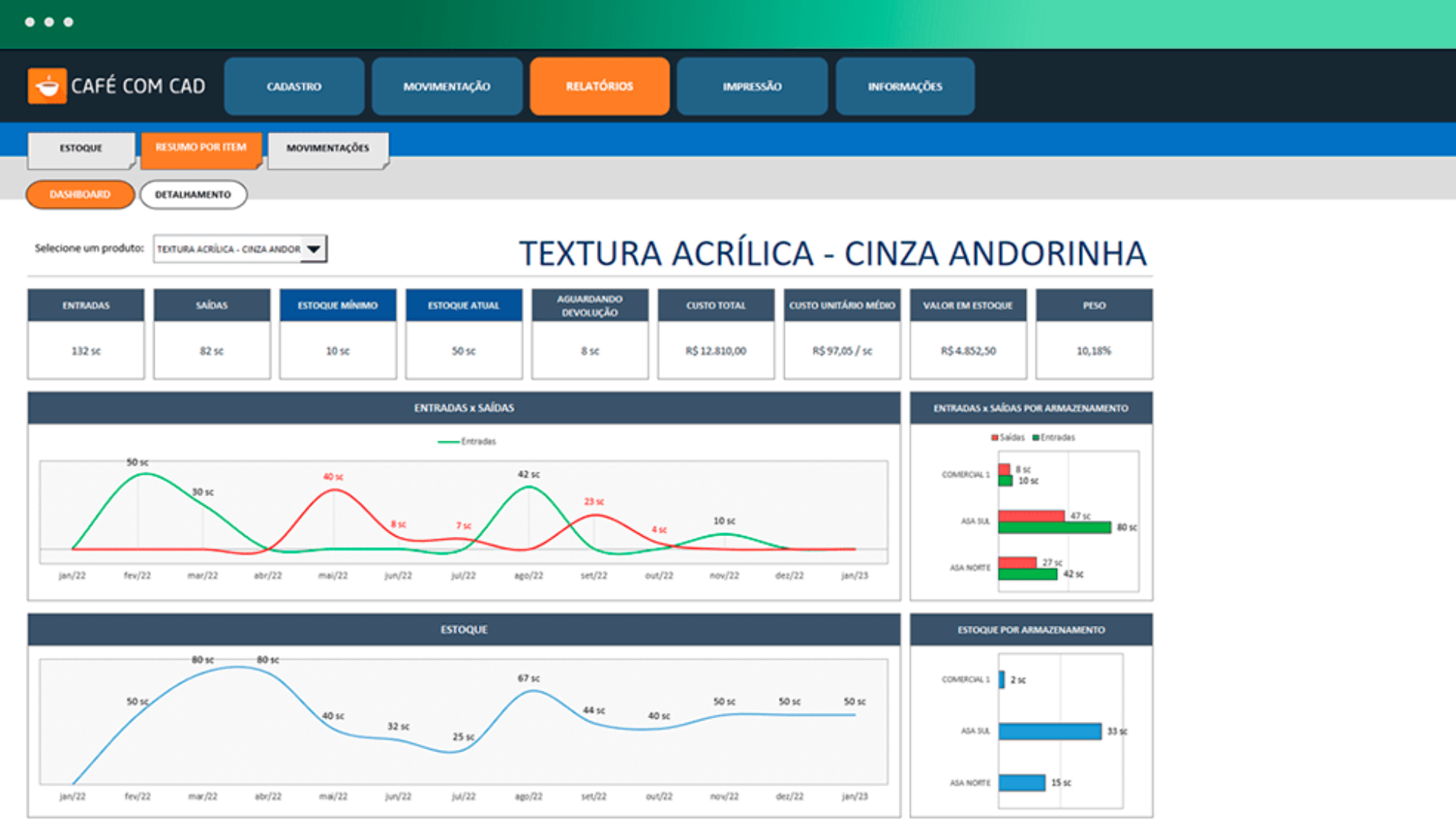Toggle the DASHBOARD view pill

[x=80, y=195]
